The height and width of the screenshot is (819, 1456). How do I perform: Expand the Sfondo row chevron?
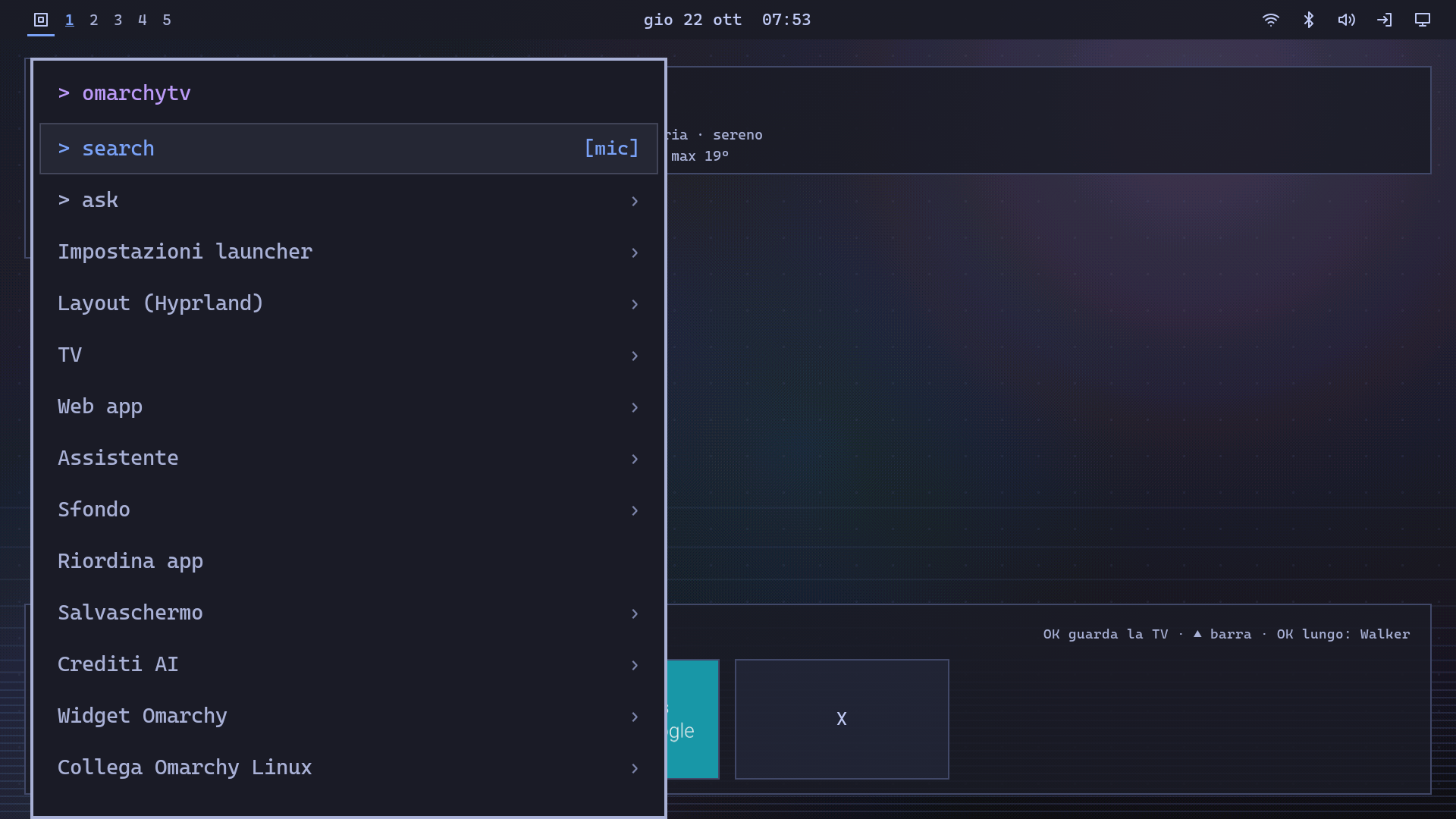coord(635,510)
